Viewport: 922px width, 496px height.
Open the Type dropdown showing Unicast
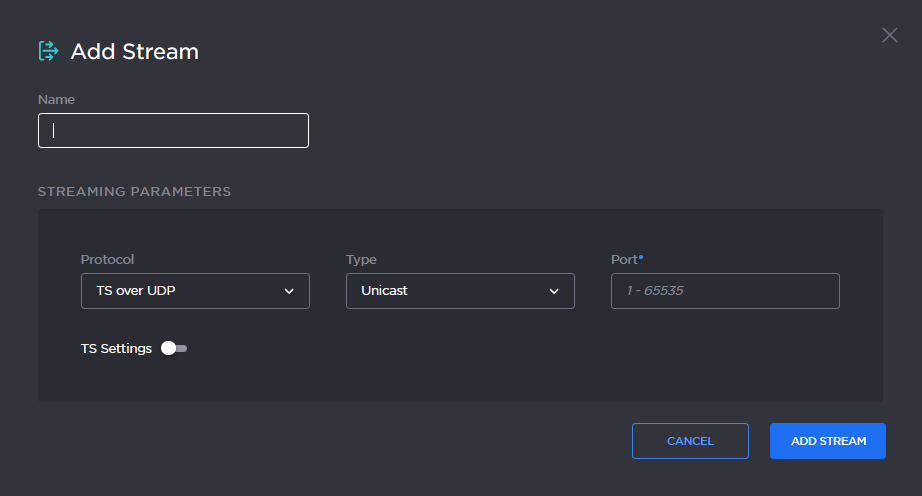[460, 291]
